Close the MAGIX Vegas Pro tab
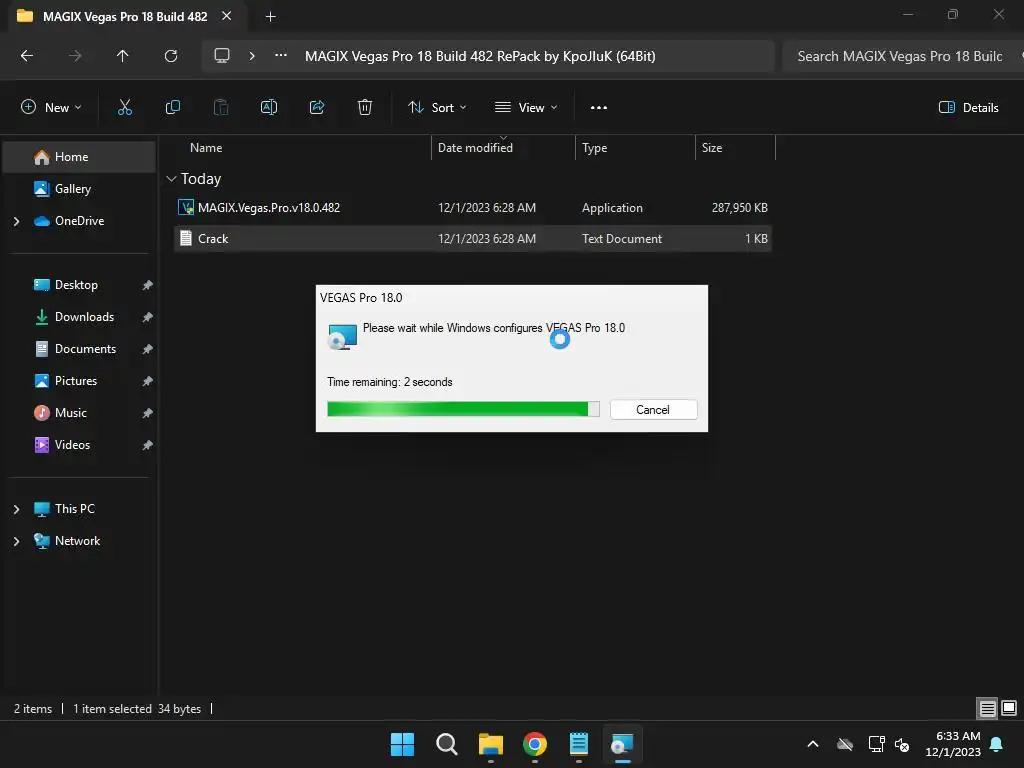This screenshot has height=768, width=1024. pos(227,16)
